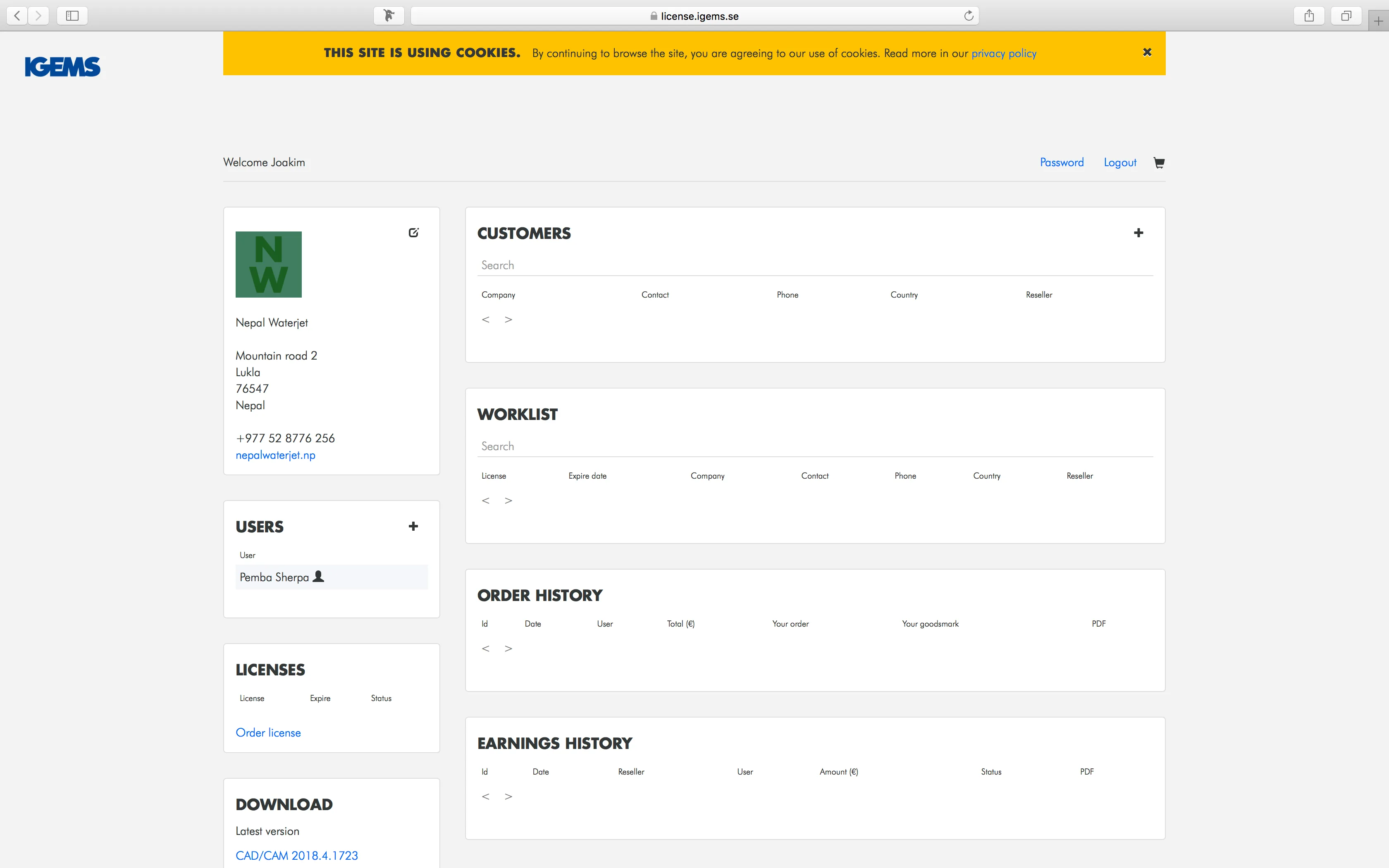
Task: Click the edit company profile icon
Action: point(413,232)
